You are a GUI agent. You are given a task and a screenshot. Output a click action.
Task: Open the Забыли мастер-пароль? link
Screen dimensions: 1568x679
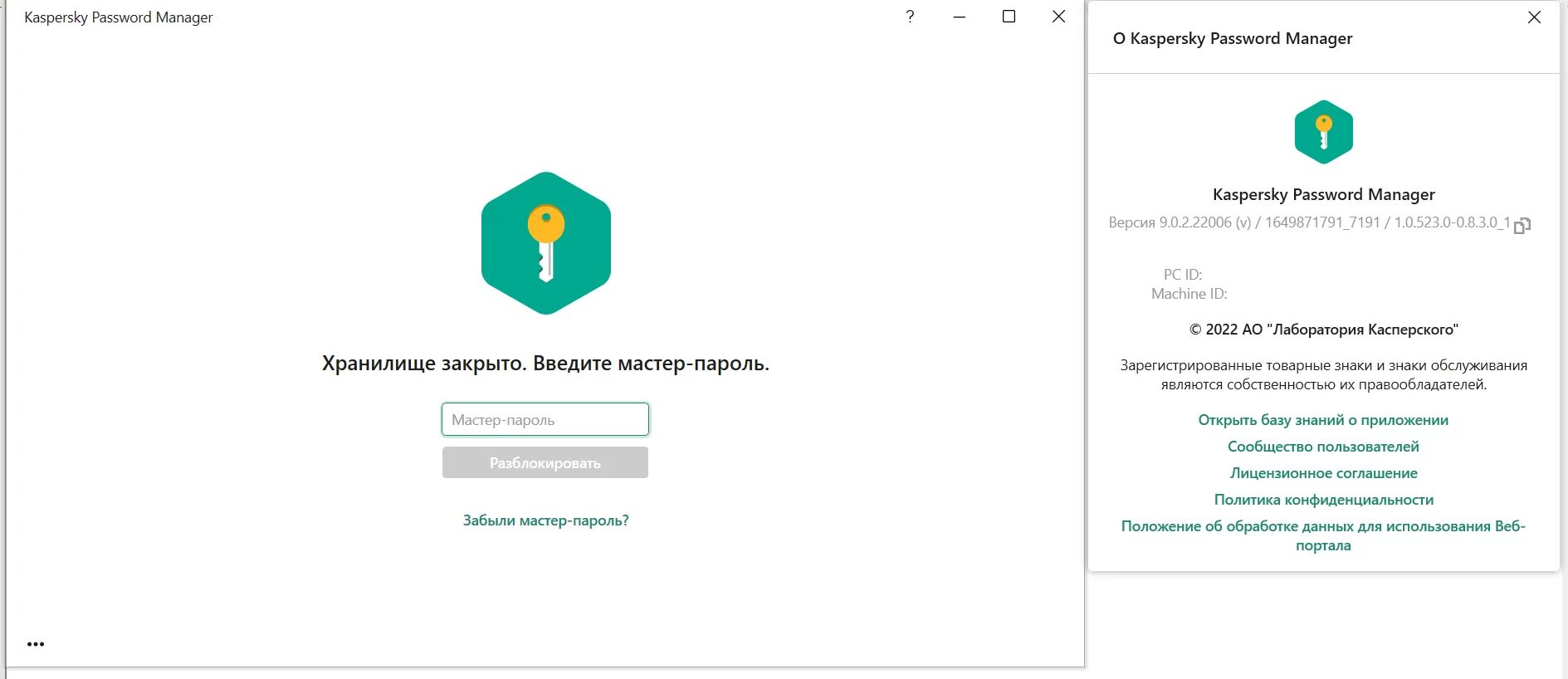coord(546,520)
